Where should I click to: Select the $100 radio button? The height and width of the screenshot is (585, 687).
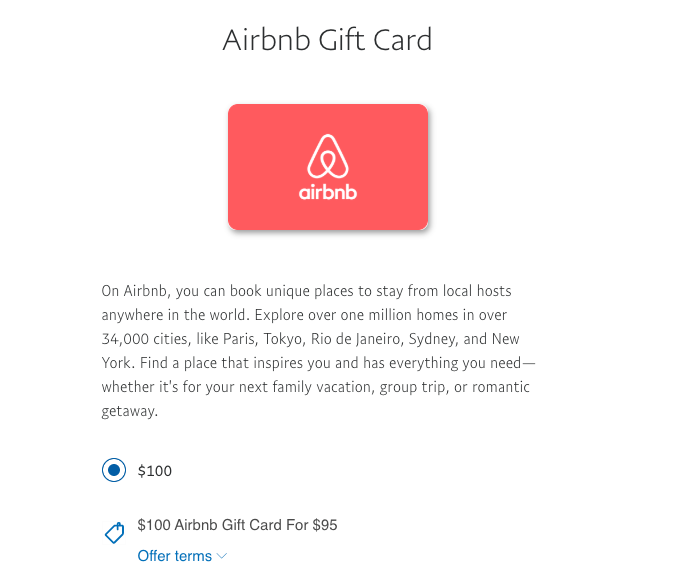(114, 470)
